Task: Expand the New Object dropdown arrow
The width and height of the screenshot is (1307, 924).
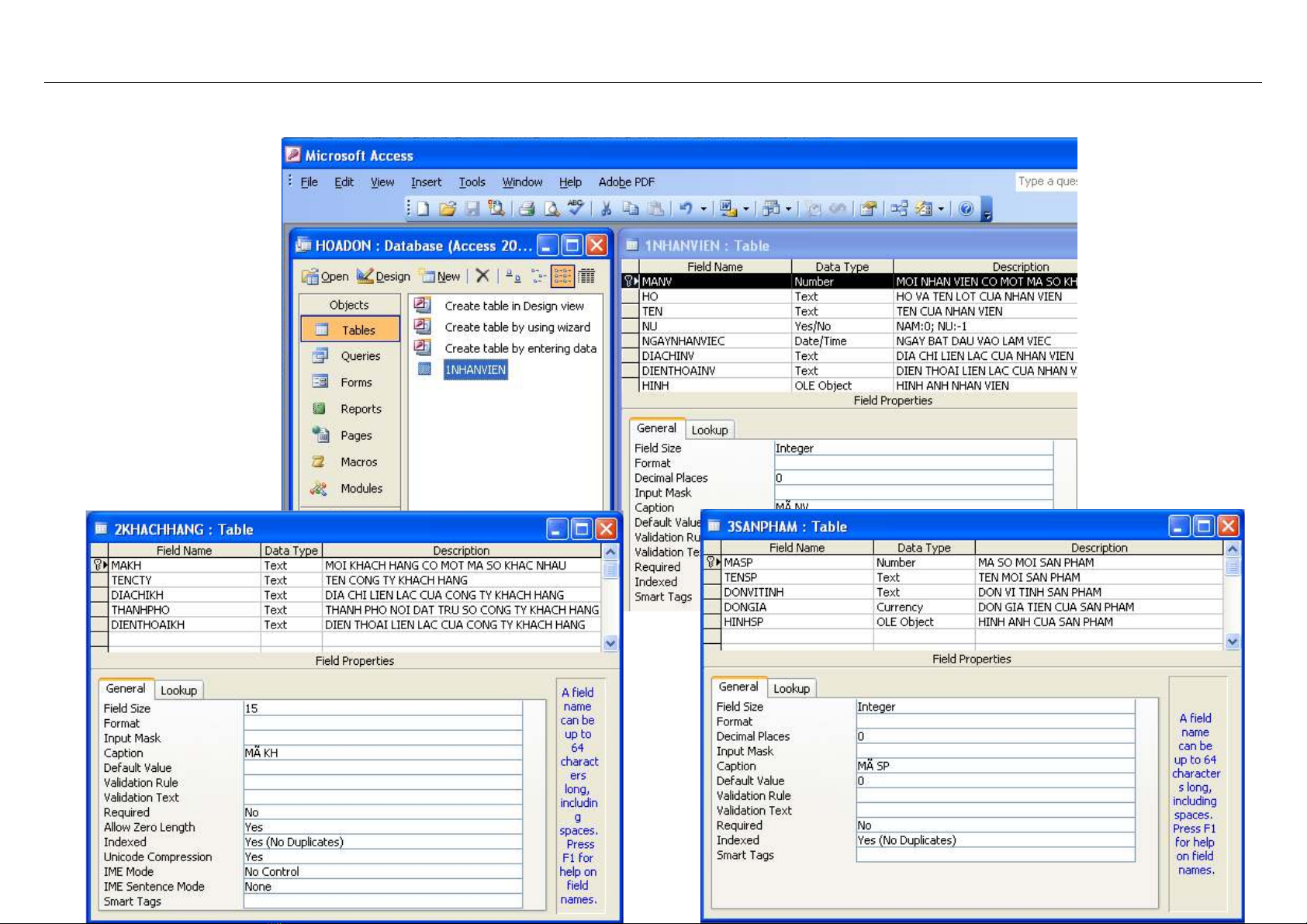Action: (x=941, y=209)
